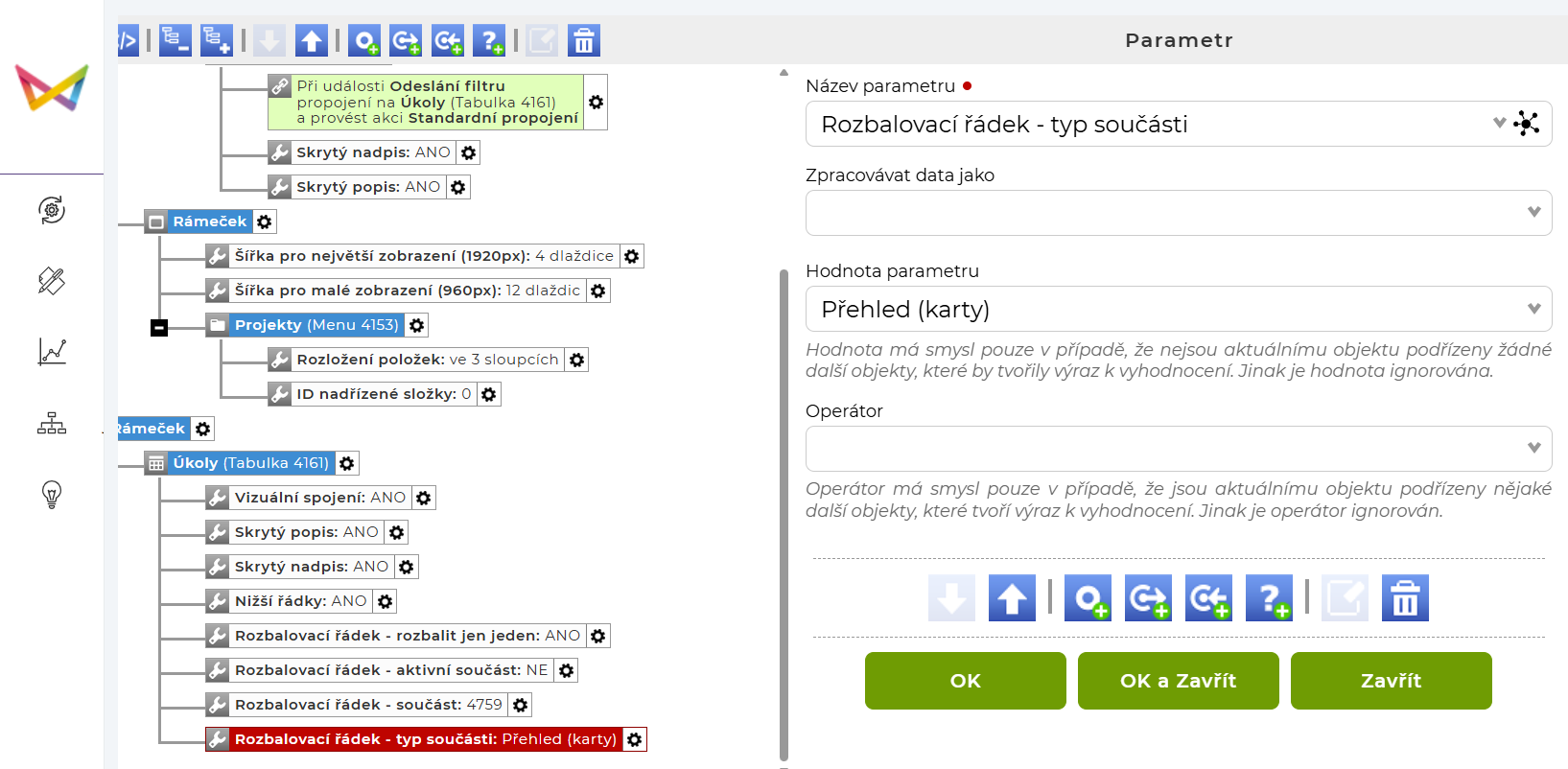Open the hierarchy diagram icon in left sidebar
The width and height of the screenshot is (1568, 769).
click(x=52, y=423)
